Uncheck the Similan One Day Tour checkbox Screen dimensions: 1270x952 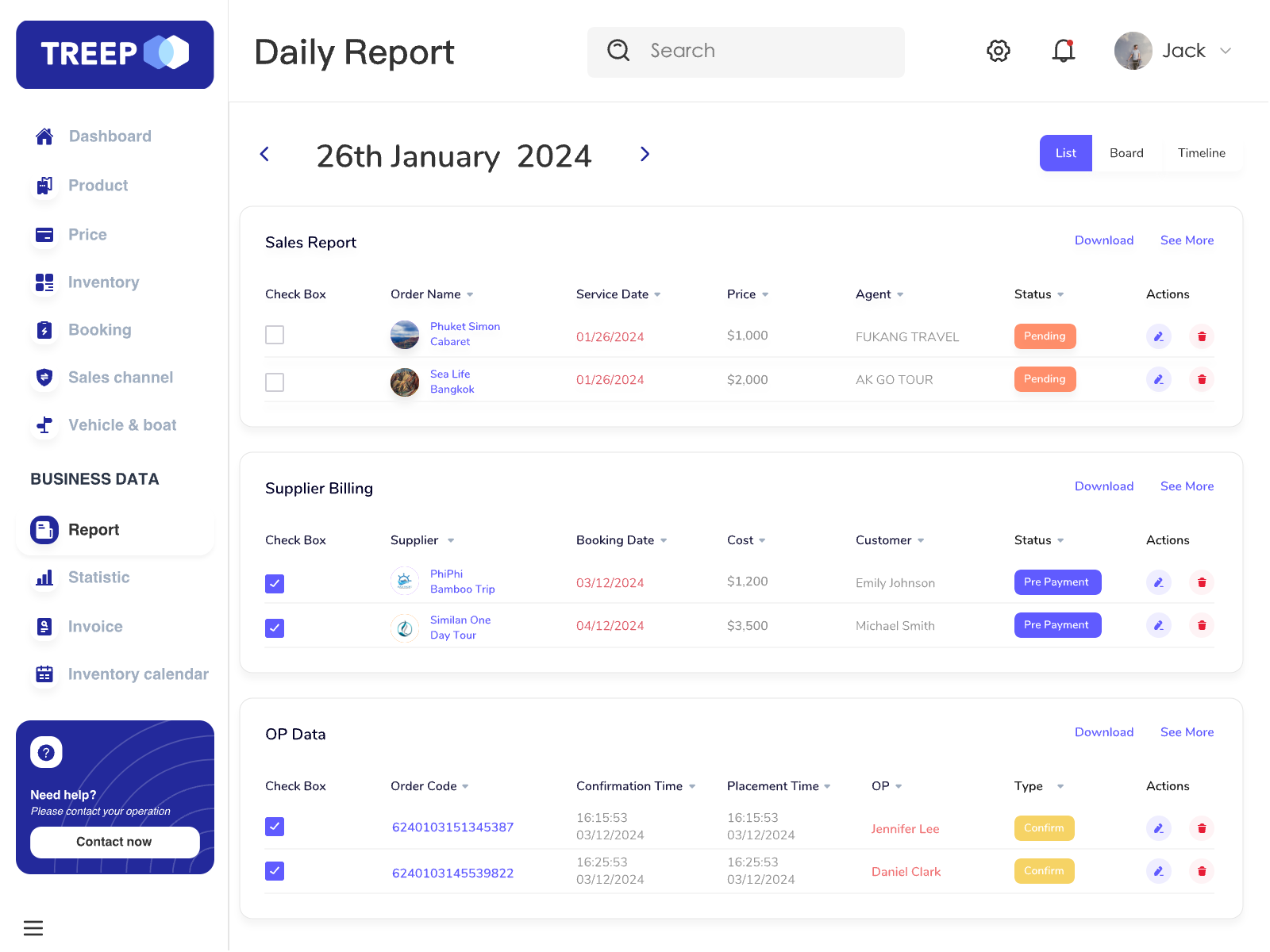275,628
